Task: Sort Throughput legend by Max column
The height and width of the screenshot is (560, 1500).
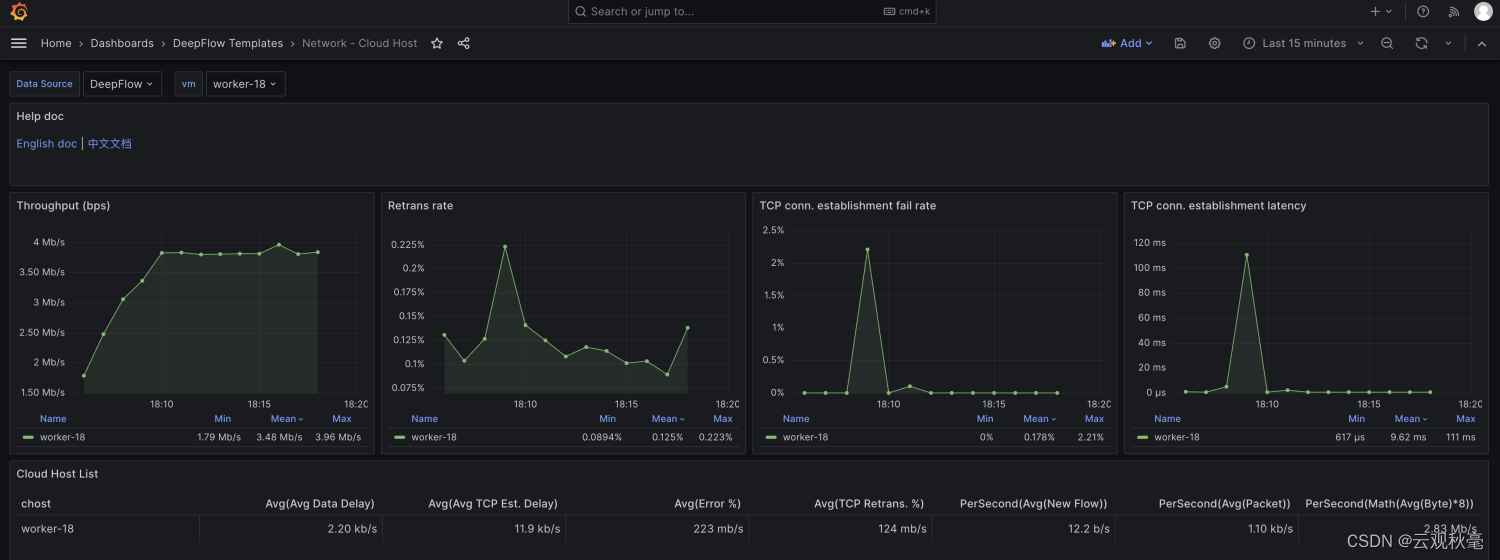Action: coord(341,419)
